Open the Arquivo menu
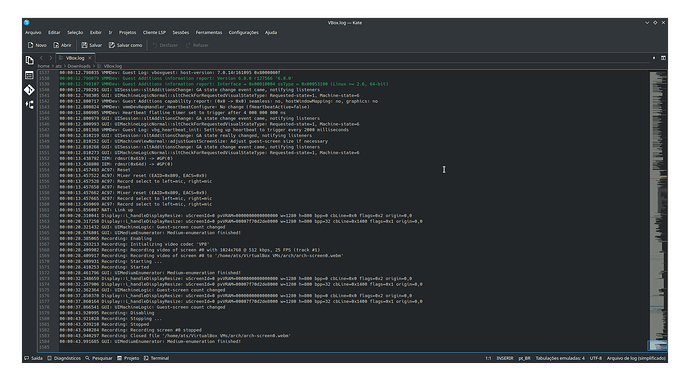690x389 pixels. 33,32
